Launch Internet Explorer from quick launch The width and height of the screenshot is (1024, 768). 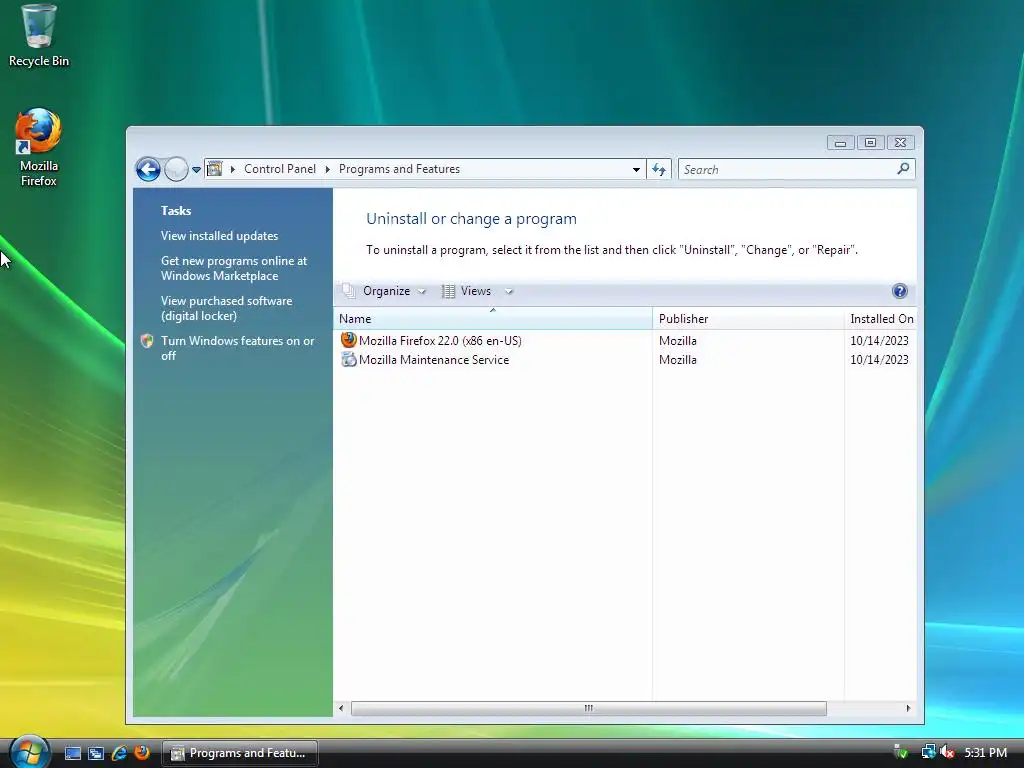(x=119, y=753)
